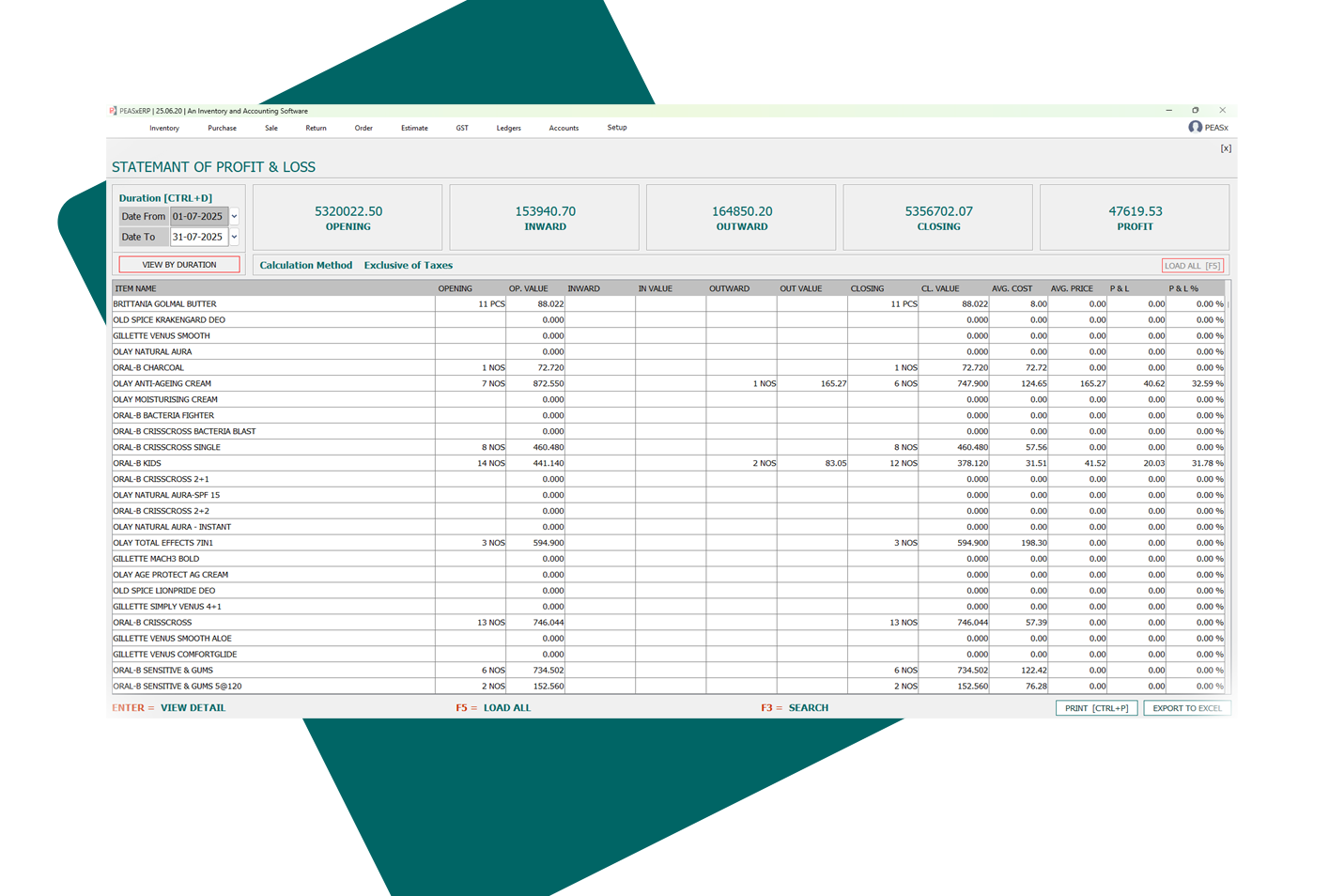Click the PEASxERP logo in the title bar
This screenshot has width=1329, height=896.
click(114, 111)
